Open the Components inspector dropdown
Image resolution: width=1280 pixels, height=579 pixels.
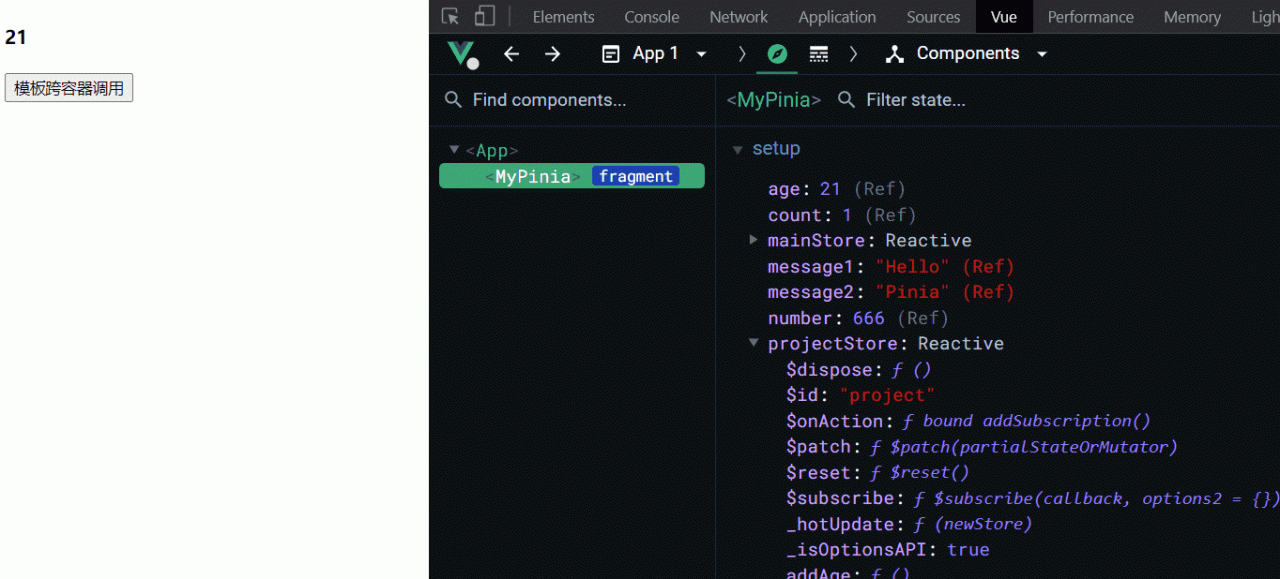(x=967, y=54)
